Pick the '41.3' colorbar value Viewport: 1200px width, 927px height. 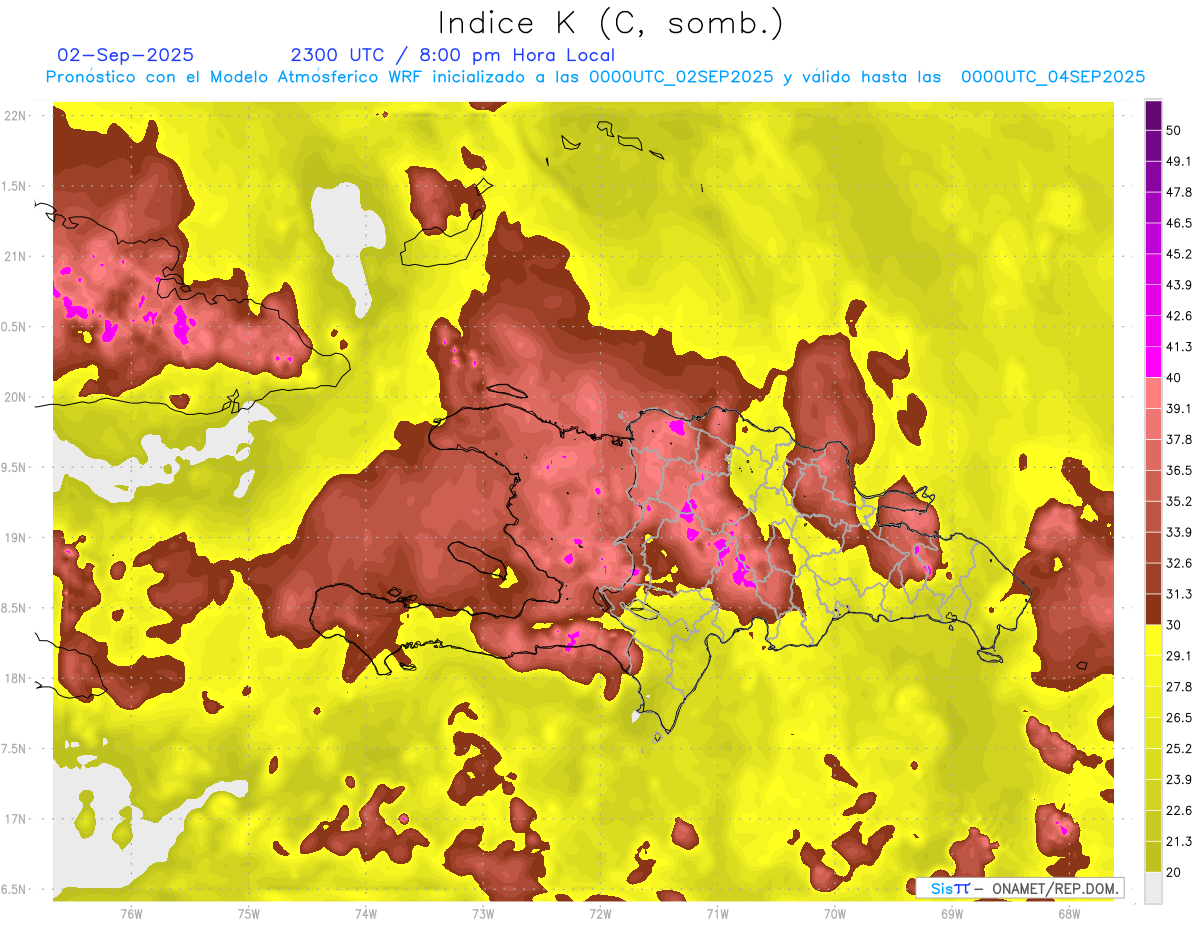[x=1178, y=347]
